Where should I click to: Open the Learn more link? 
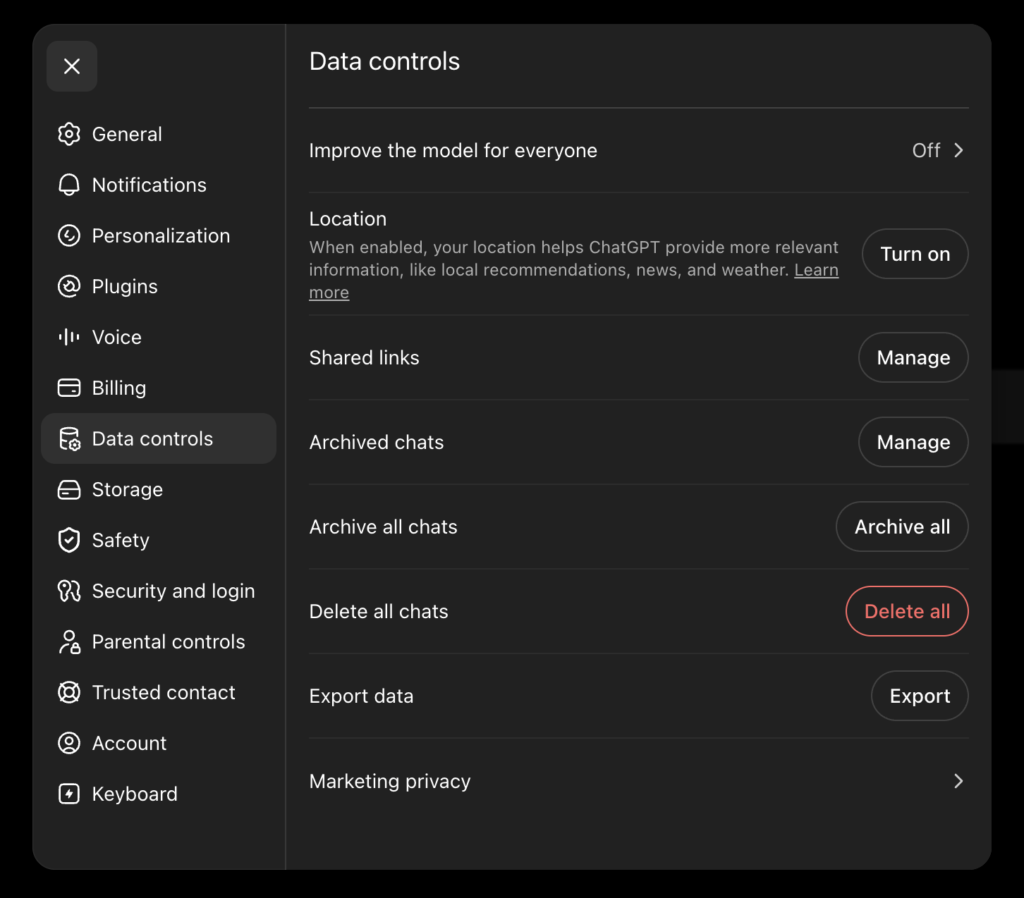(x=816, y=270)
